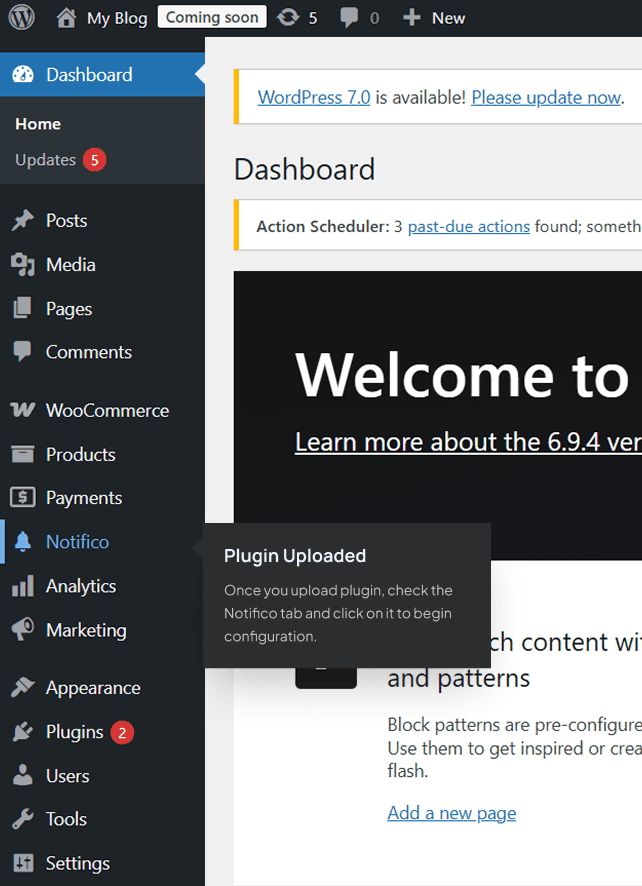
Task: Open the Dashboard menu item
Action: (x=102, y=75)
